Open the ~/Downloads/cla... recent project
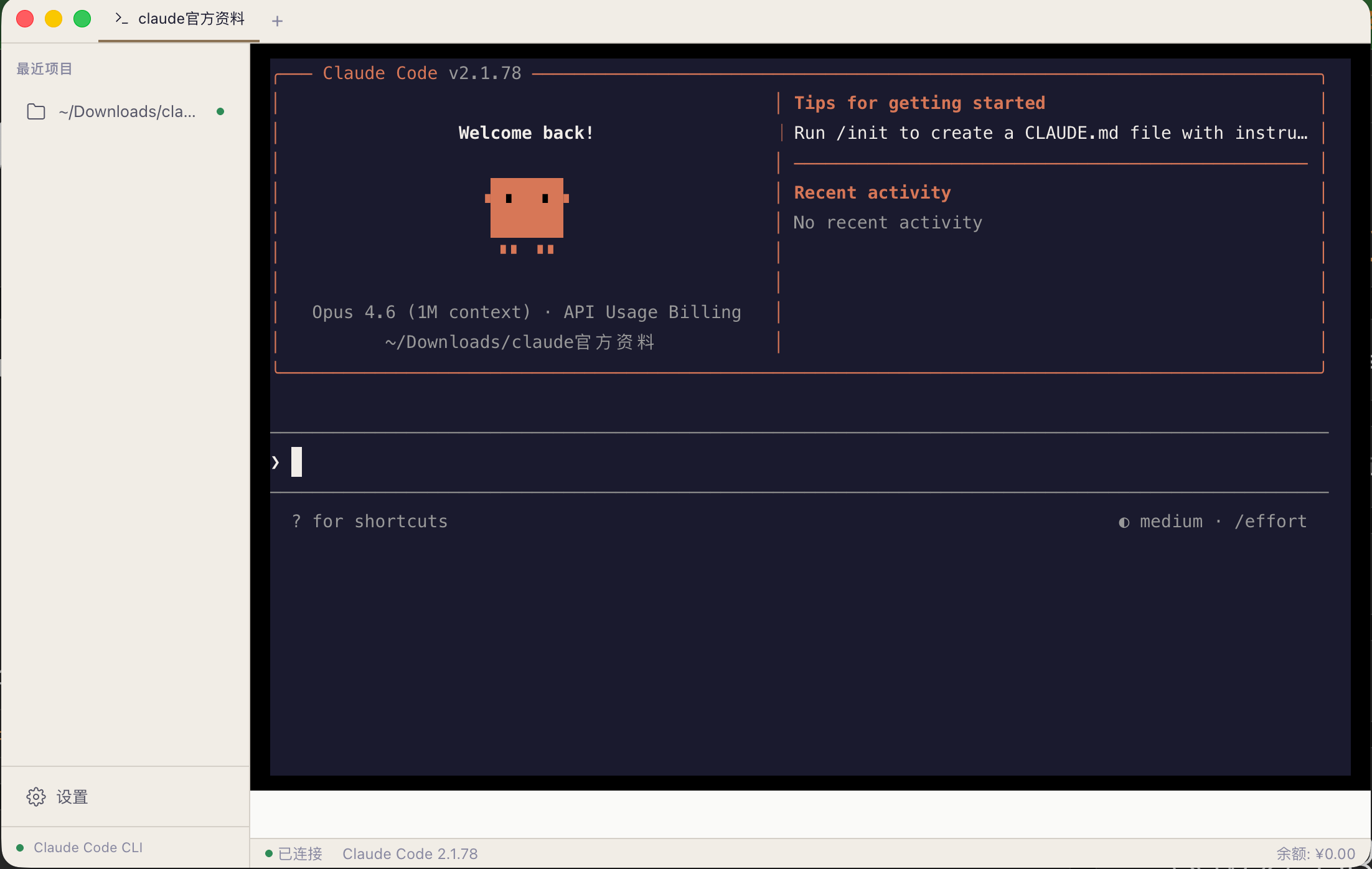This screenshot has width=1372, height=869. [x=127, y=111]
